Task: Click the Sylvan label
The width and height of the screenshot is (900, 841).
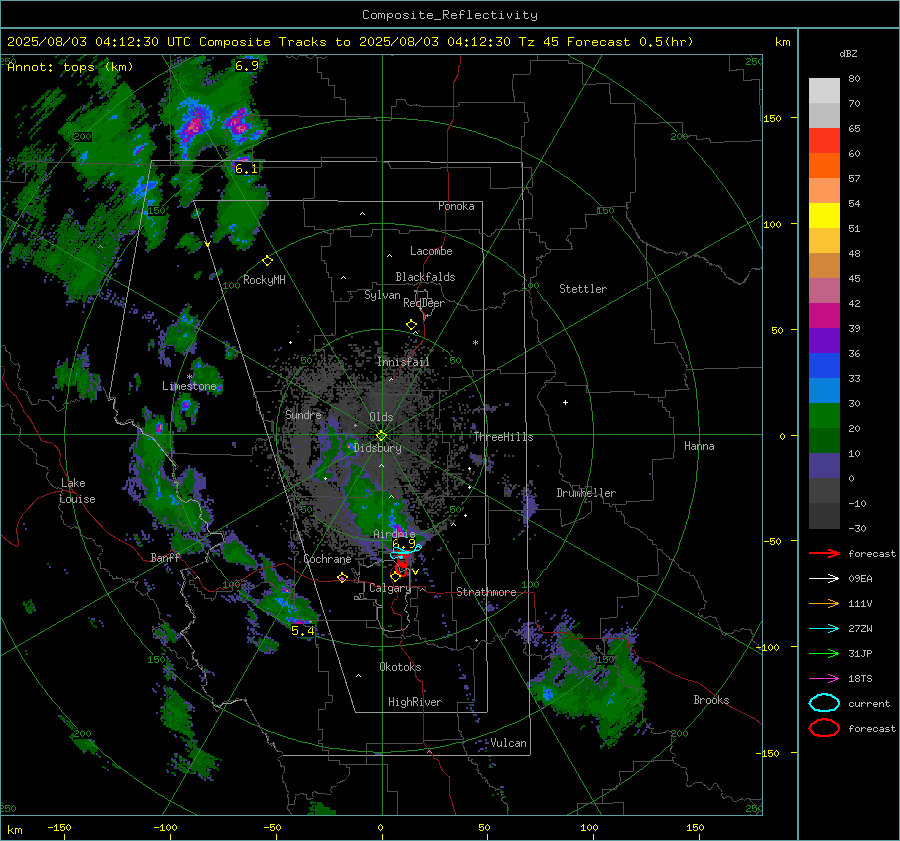Action: coord(382,295)
